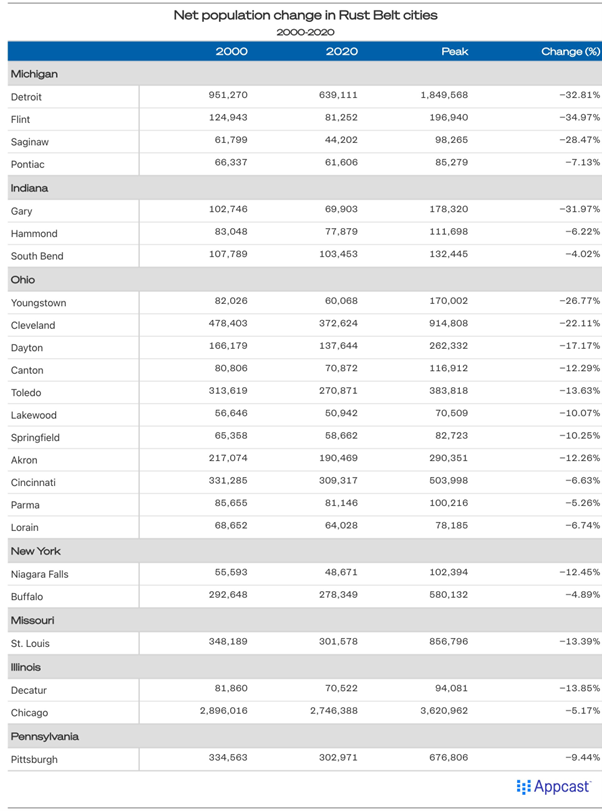Select Flint's change value −34.97%

(x=579, y=117)
